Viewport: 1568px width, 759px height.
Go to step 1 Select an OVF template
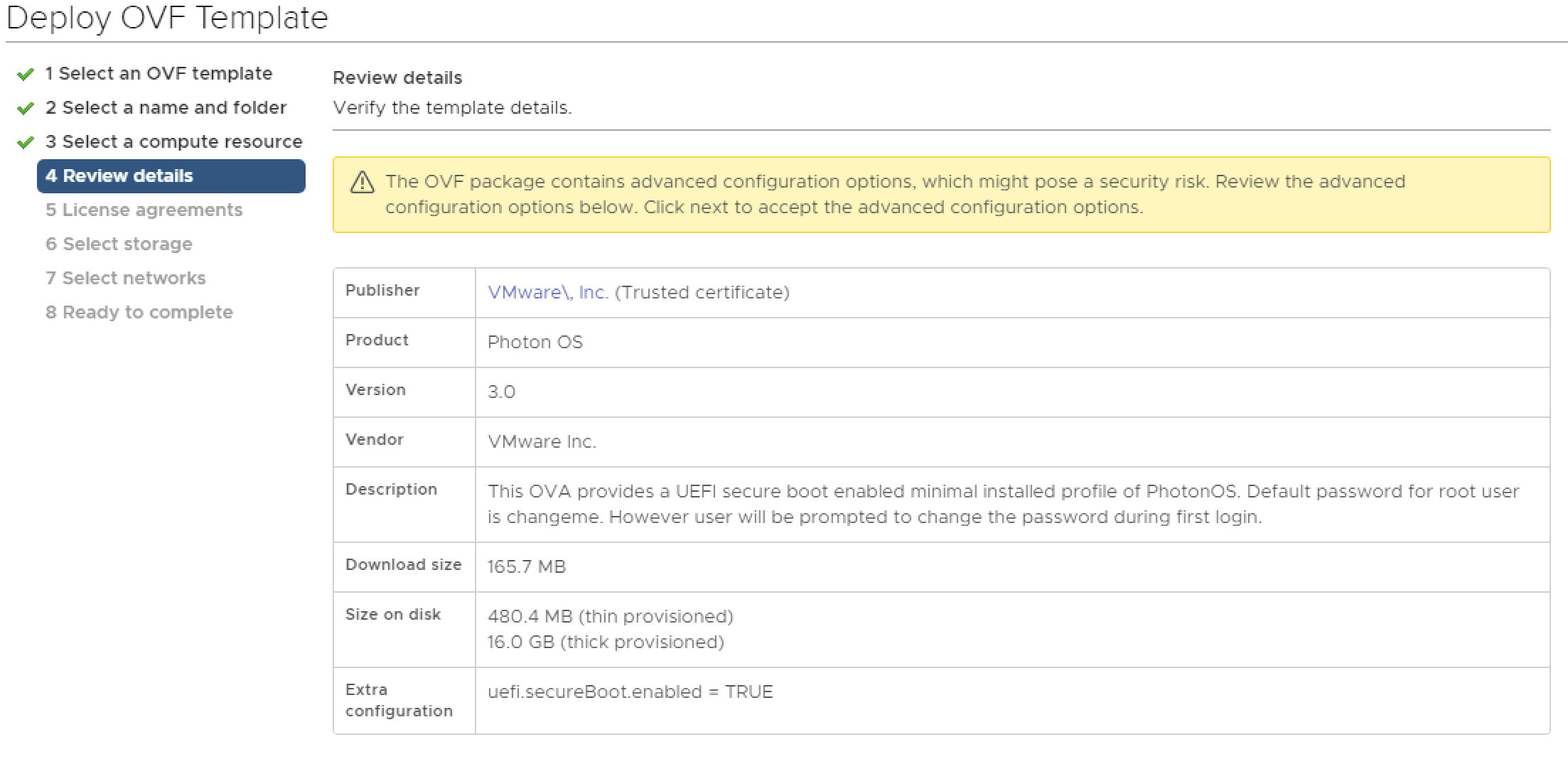[x=159, y=74]
